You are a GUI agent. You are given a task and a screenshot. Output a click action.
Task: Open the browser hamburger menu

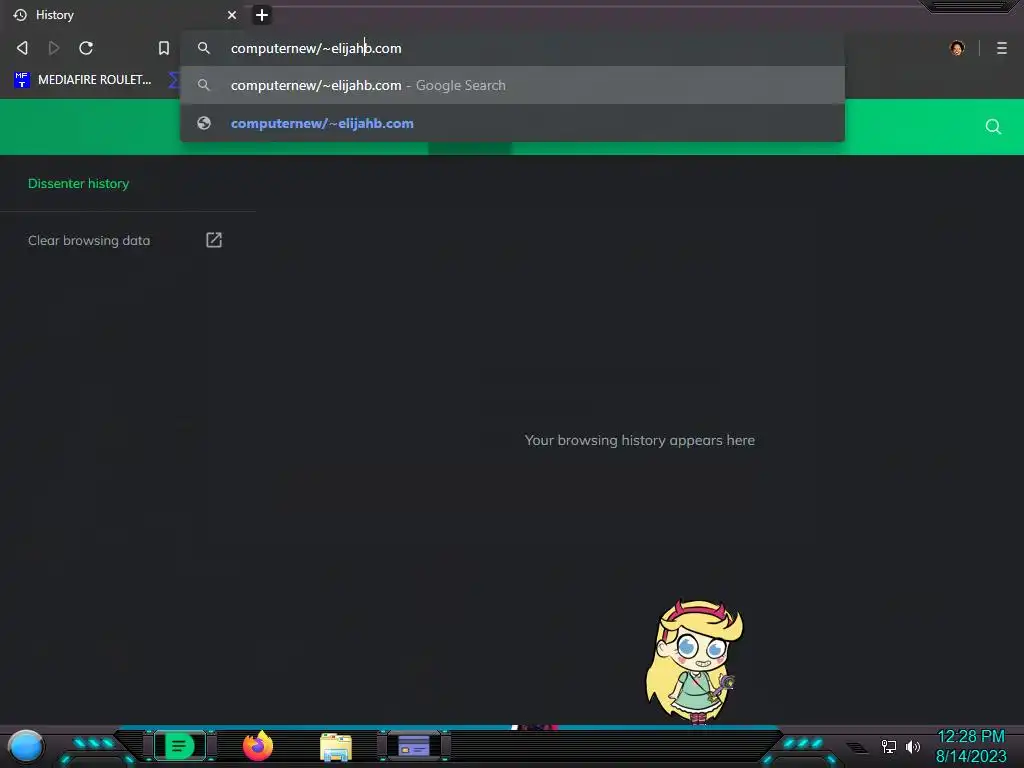(1002, 48)
